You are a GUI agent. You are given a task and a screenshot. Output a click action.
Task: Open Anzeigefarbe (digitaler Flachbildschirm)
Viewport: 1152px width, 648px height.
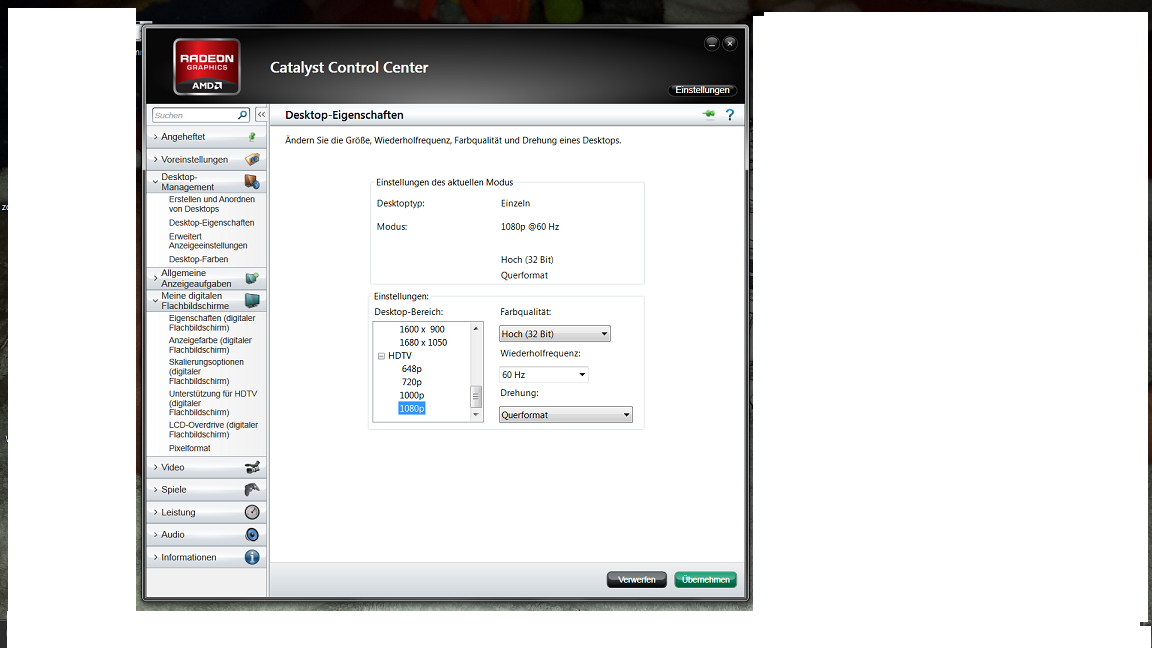click(210, 345)
